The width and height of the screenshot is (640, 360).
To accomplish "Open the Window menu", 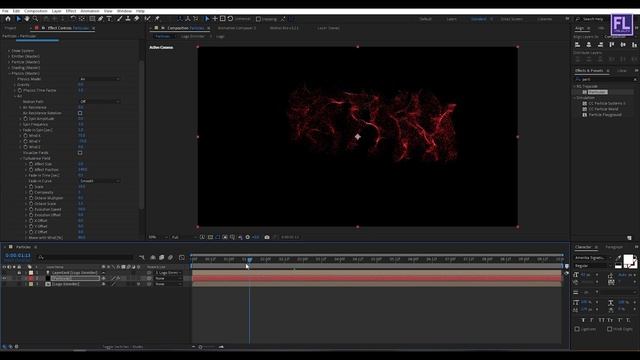I will [124, 11].
